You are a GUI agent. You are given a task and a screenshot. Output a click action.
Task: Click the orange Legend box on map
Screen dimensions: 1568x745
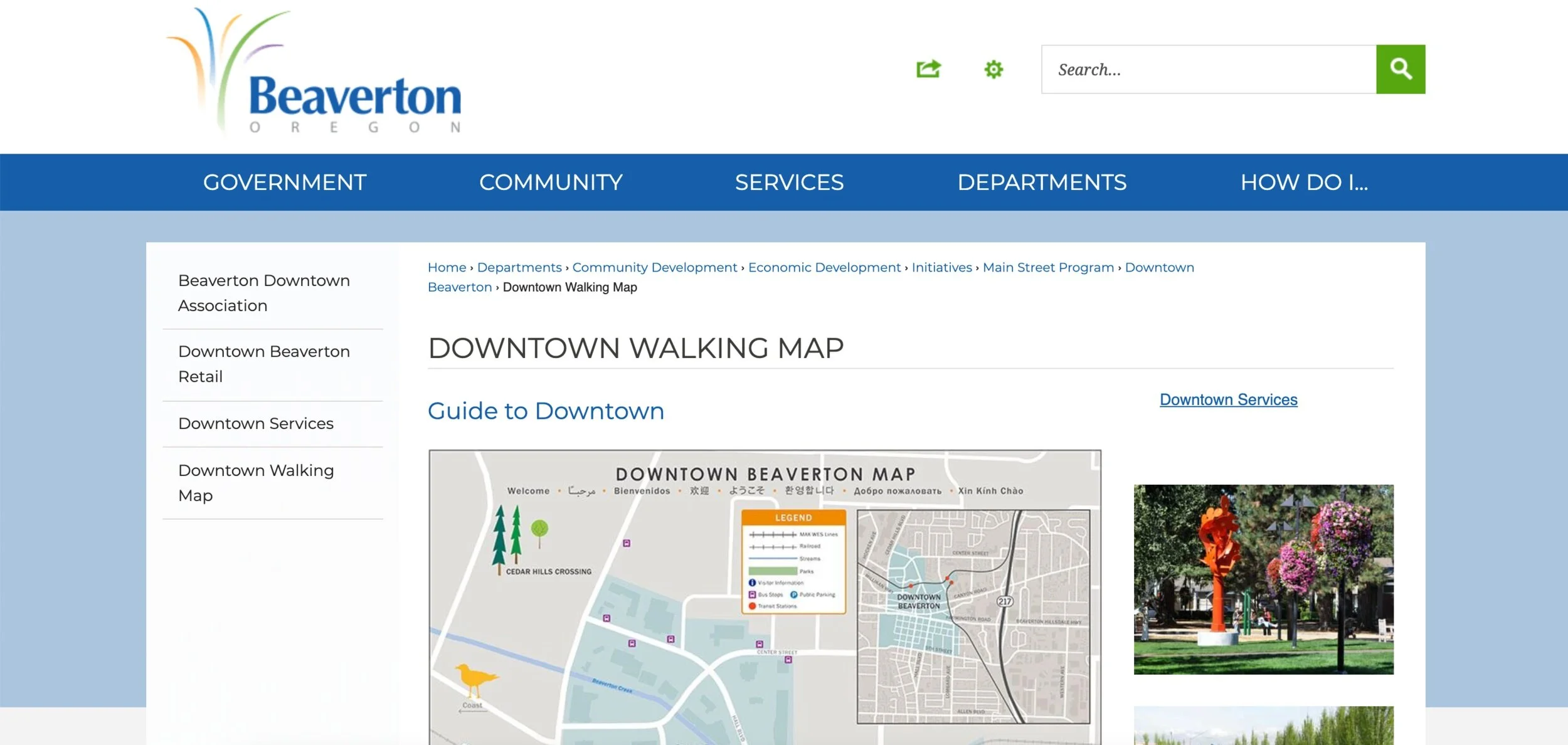[x=793, y=561]
